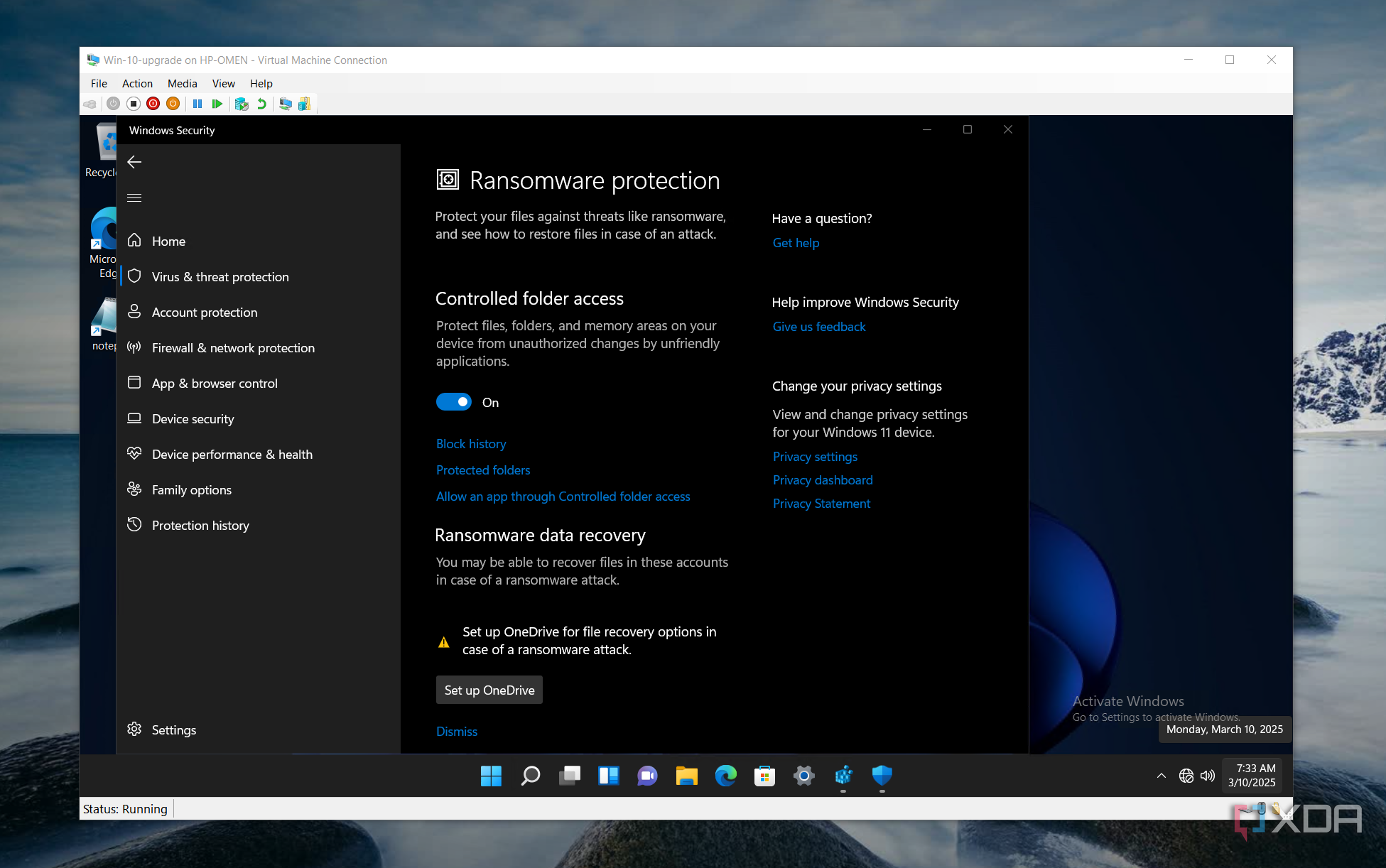Open Firewall & network protection

[x=259, y=347]
